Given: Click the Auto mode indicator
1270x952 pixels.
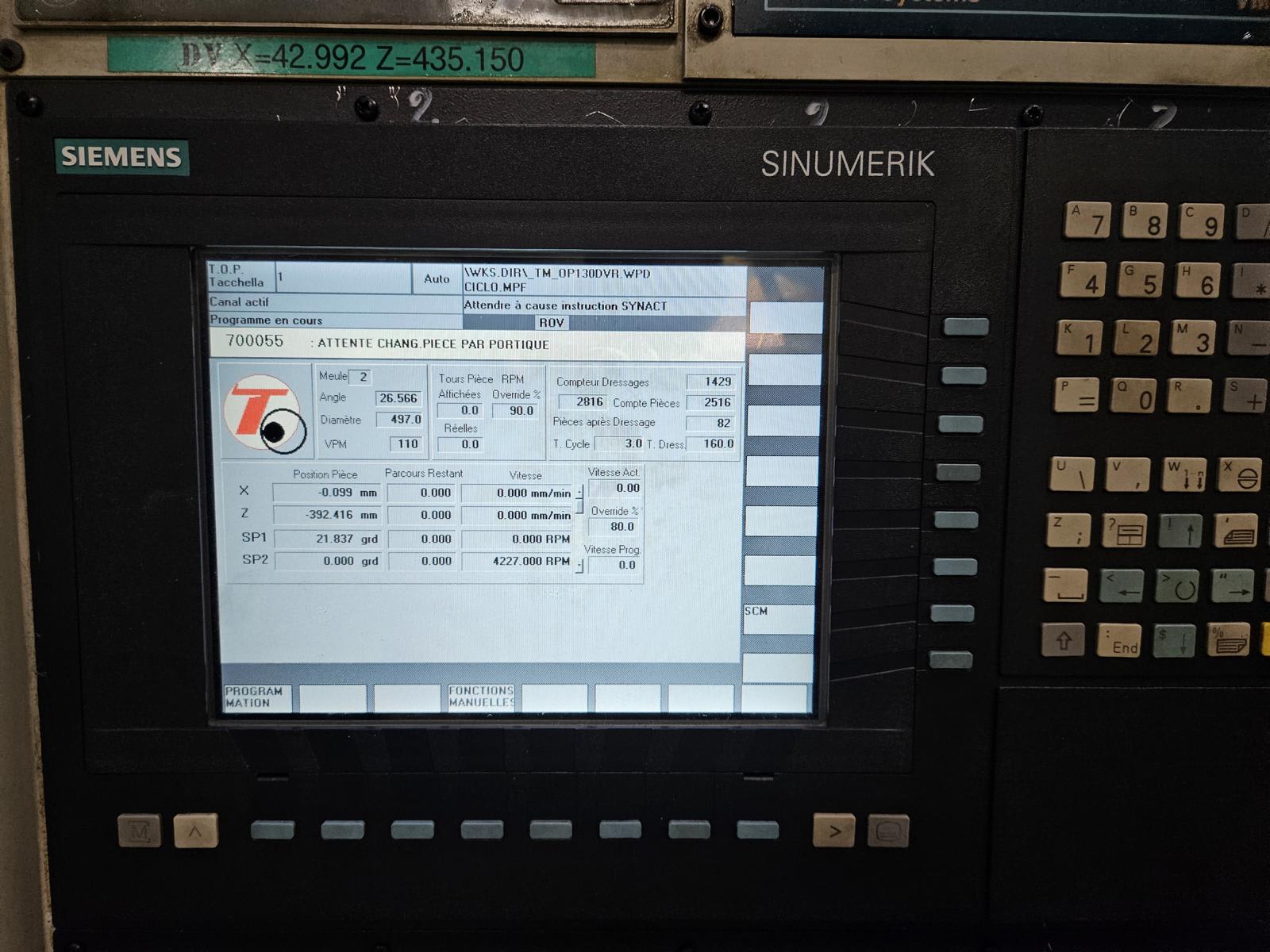Looking at the screenshot, I should click(x=437, y=279).
